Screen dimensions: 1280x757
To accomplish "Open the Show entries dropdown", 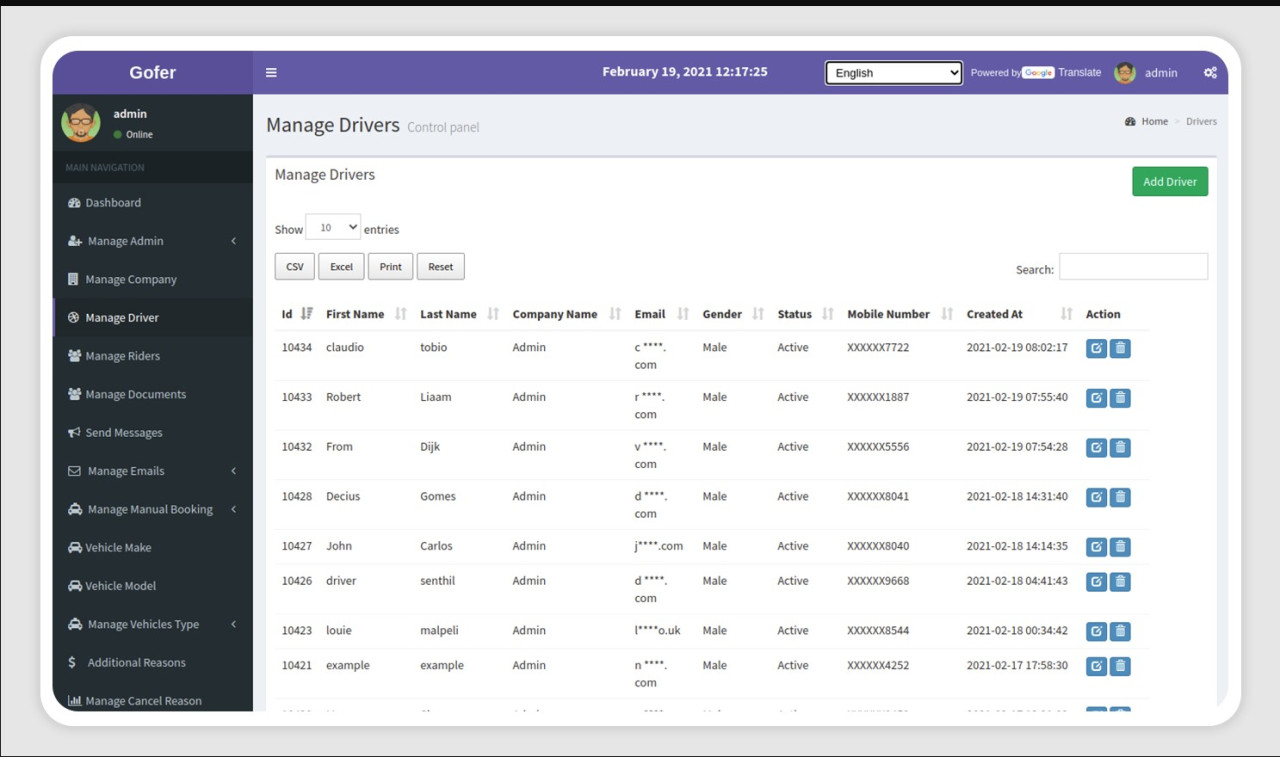I will (x=333, y=226).
